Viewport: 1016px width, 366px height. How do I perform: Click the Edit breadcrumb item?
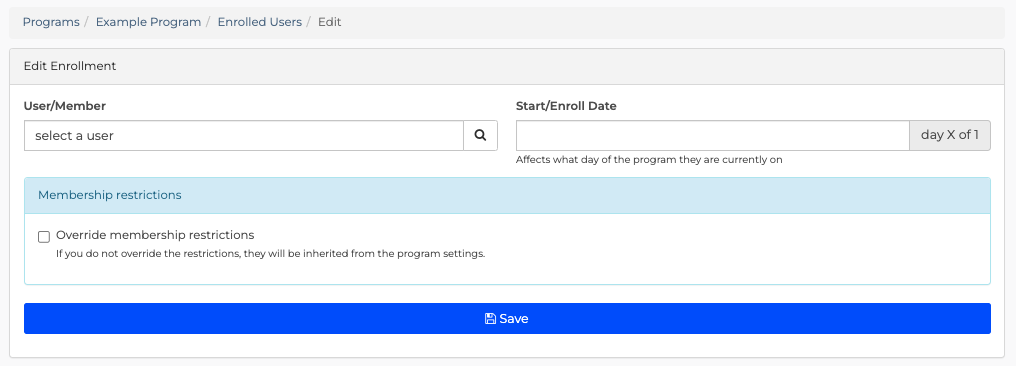click(x=329, y=22)
